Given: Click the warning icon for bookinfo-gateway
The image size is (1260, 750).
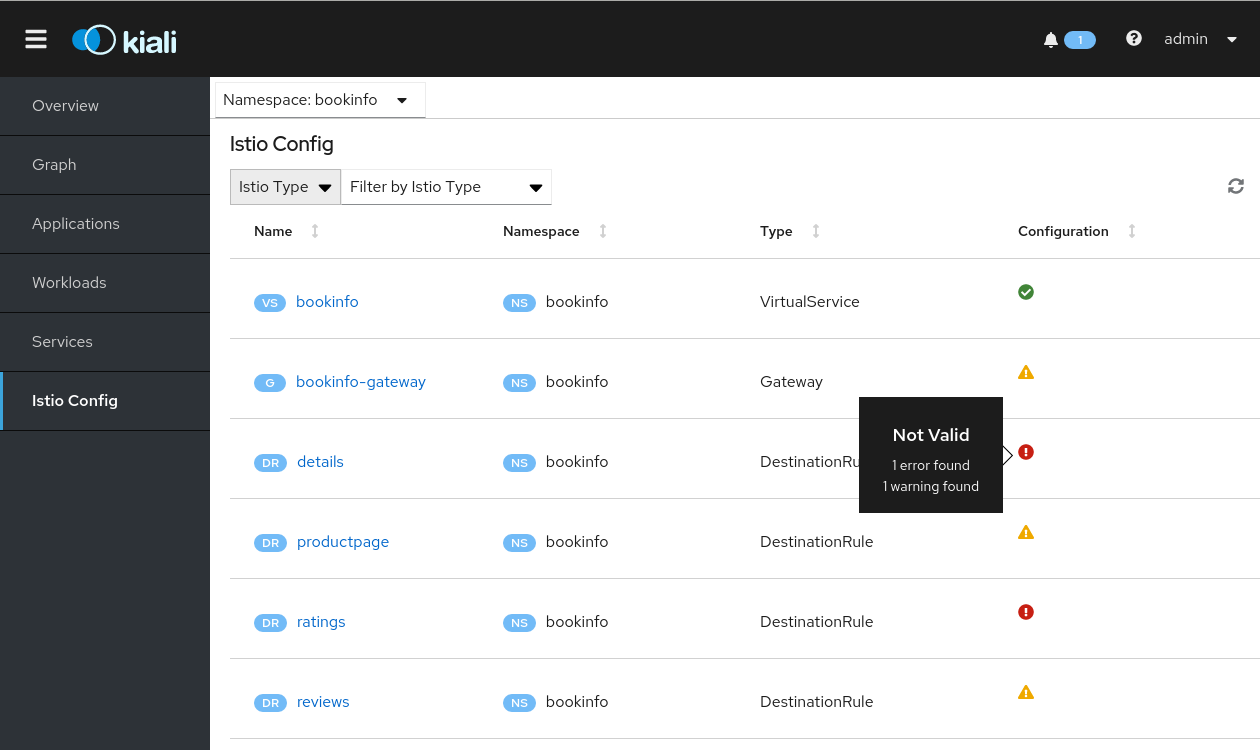Looking at the screenshot, I should click(x=1026, y=372).
